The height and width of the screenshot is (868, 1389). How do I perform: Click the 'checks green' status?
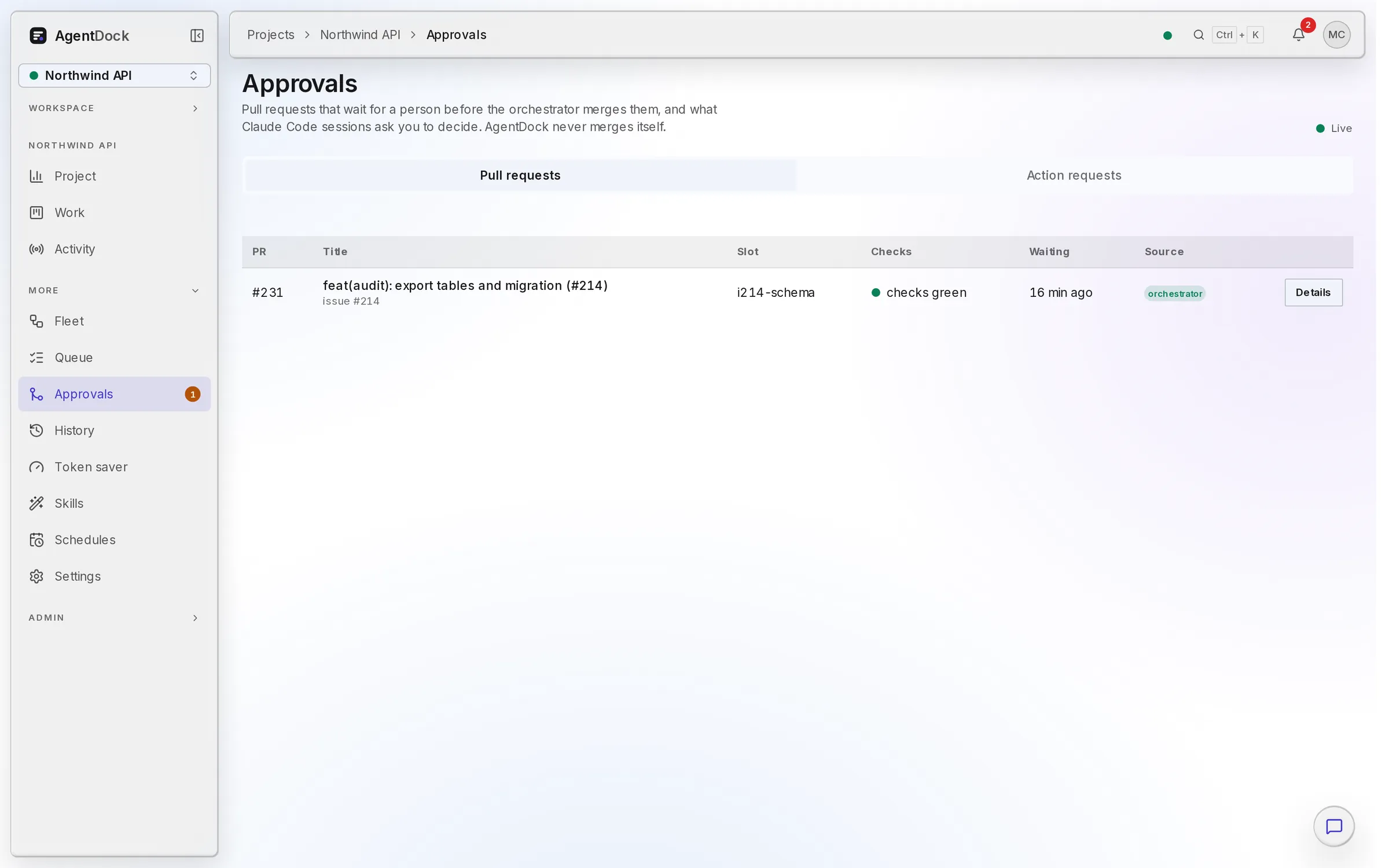pos(918,293)
